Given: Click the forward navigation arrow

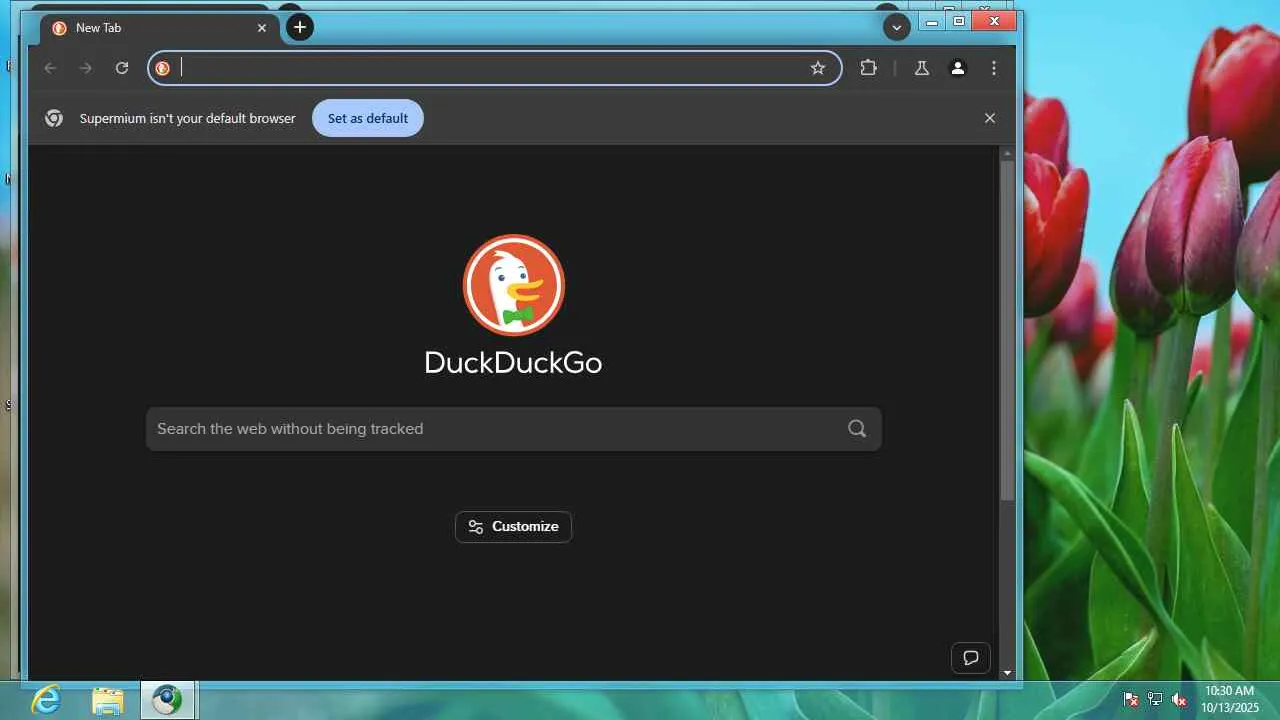Looking at the screenshot, I should (86, 68).
